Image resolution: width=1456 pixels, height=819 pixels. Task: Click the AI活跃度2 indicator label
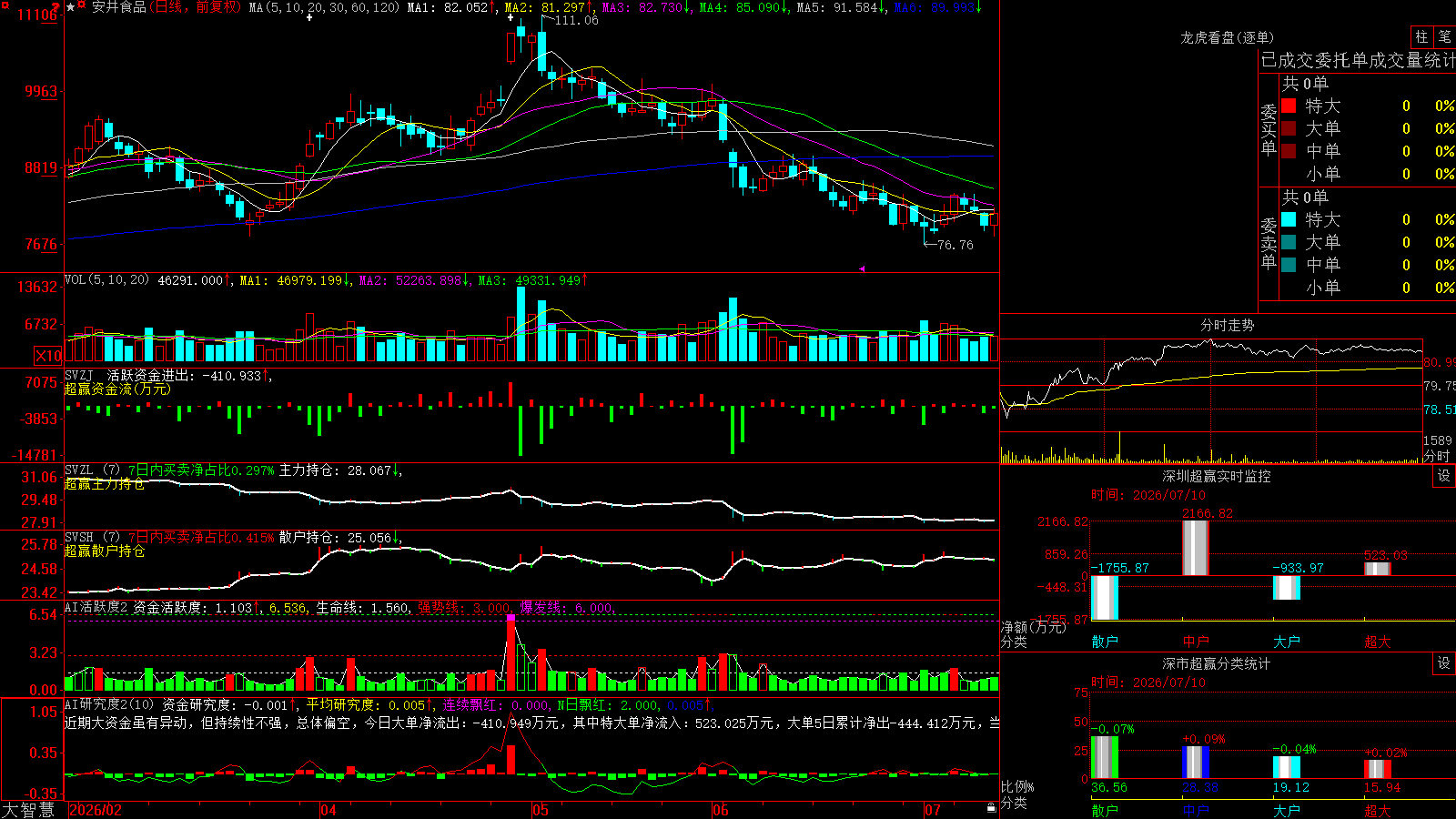point(96,607)
